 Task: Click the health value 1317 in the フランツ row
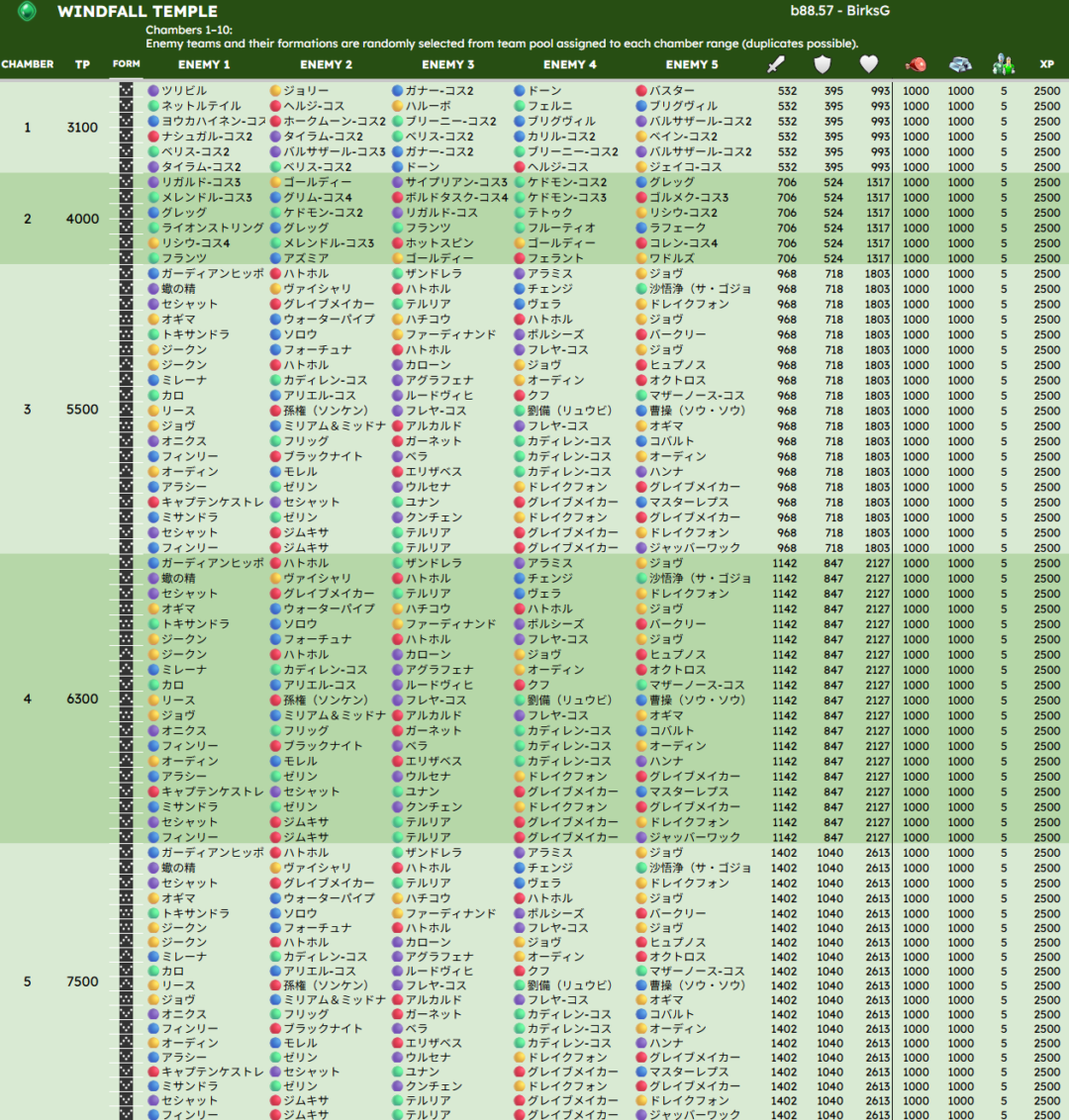[878, 258]
